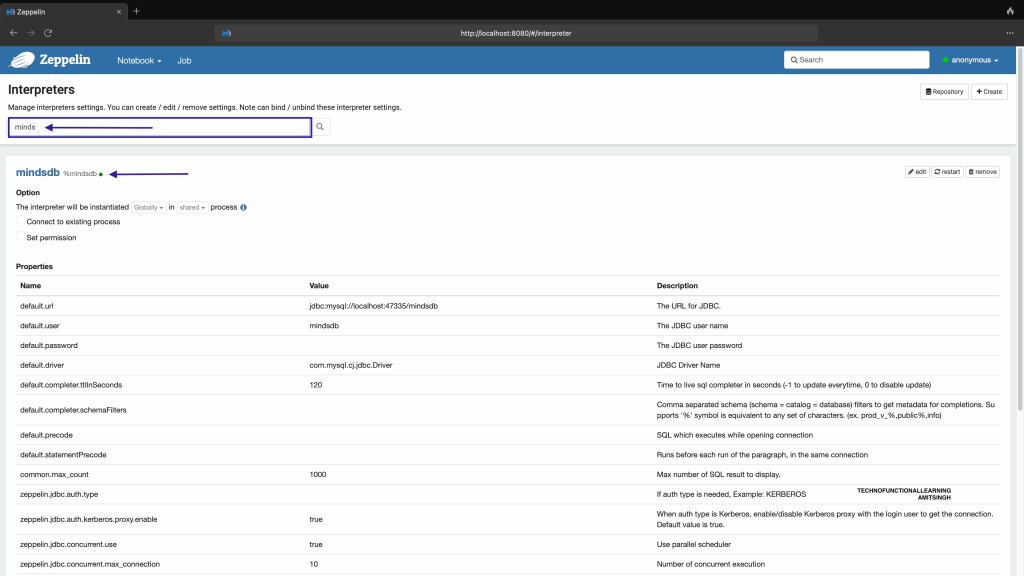Enable Connect to existing process checkbox

coord(21,222)
